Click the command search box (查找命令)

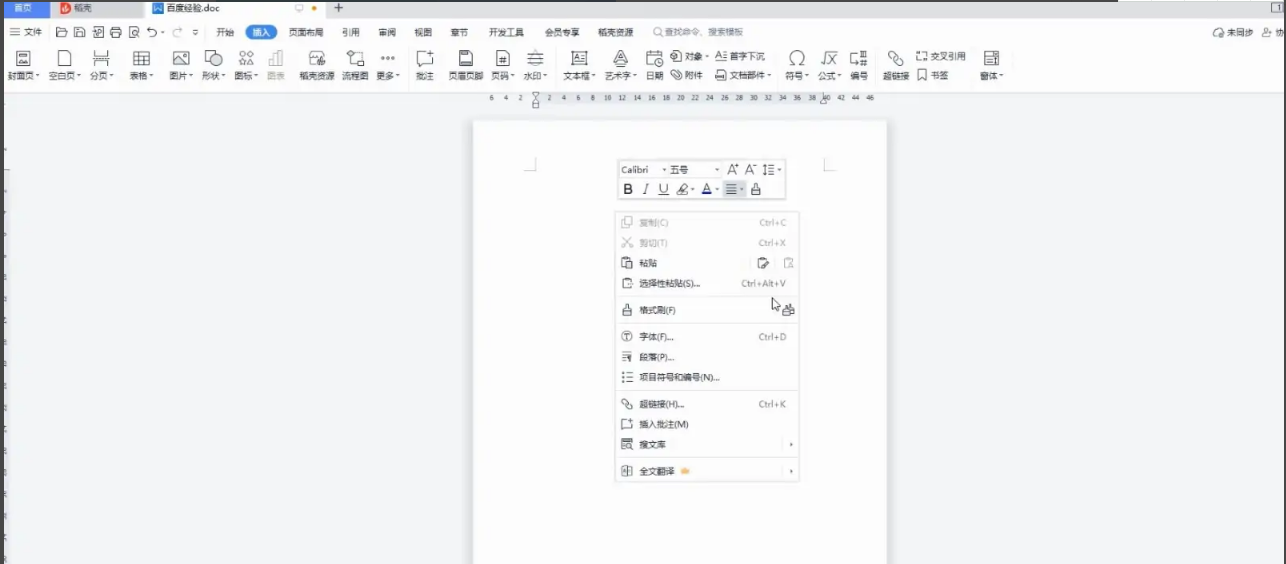tap(705, 33)
